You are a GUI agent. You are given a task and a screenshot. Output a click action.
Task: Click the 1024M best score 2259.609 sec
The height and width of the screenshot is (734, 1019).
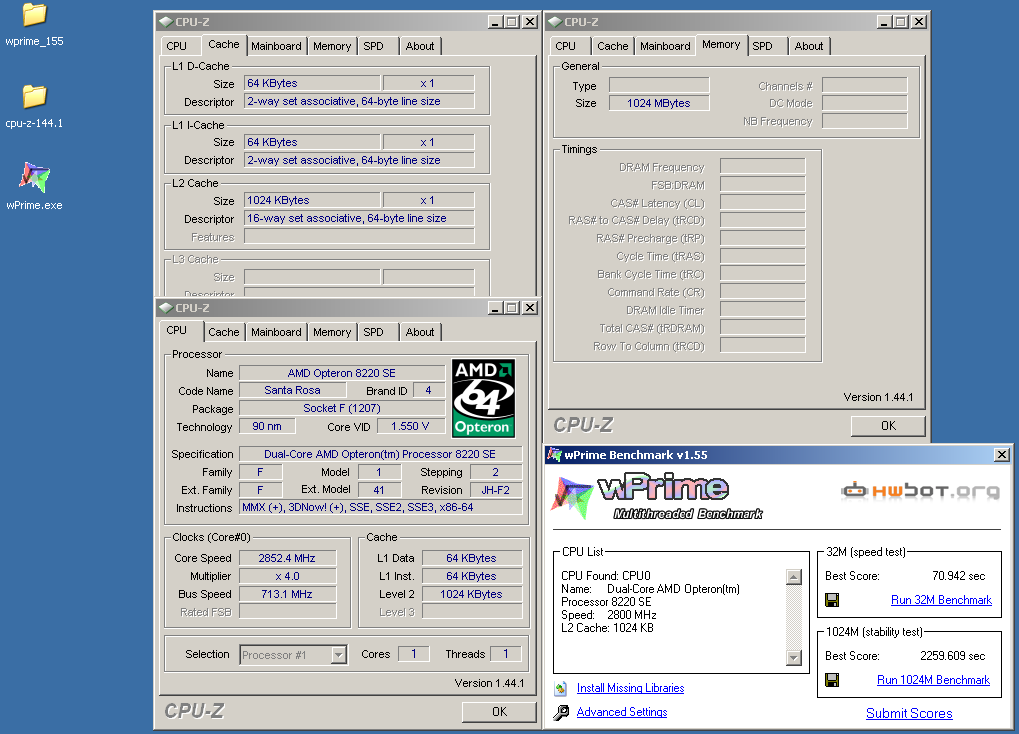click(x=953, y=656)
